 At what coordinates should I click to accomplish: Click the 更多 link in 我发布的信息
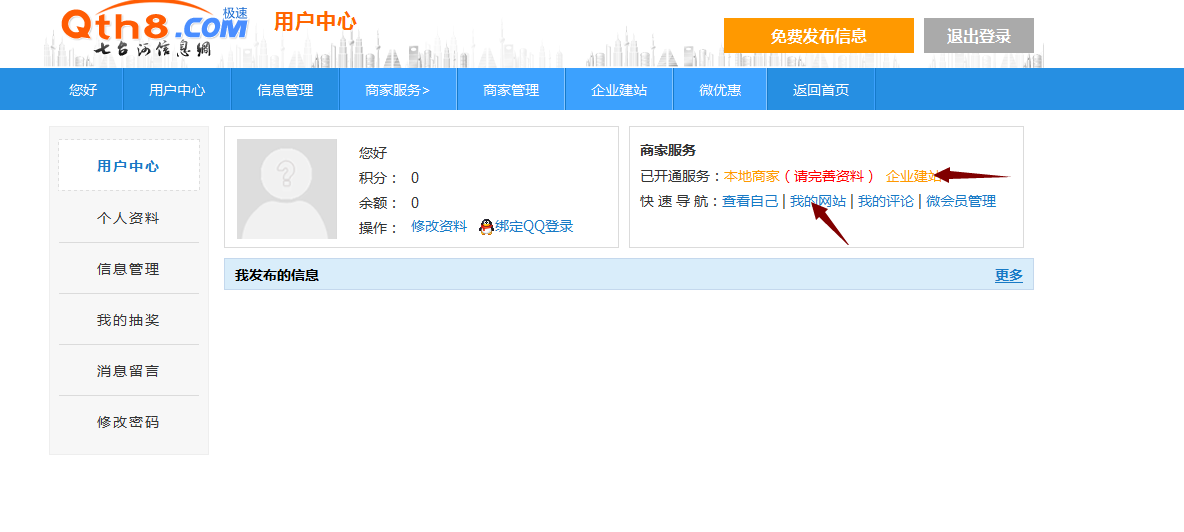(1008, 275)
